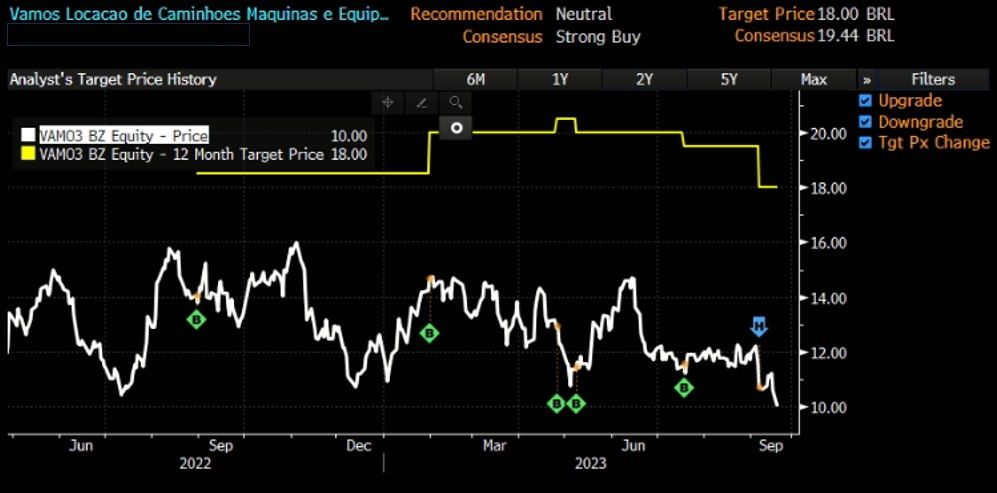Click the blue downgrade arrow marker
Image resolution: width=997 pixels, height=493 pixels.
pyautogui.click(x=759, y=326)
